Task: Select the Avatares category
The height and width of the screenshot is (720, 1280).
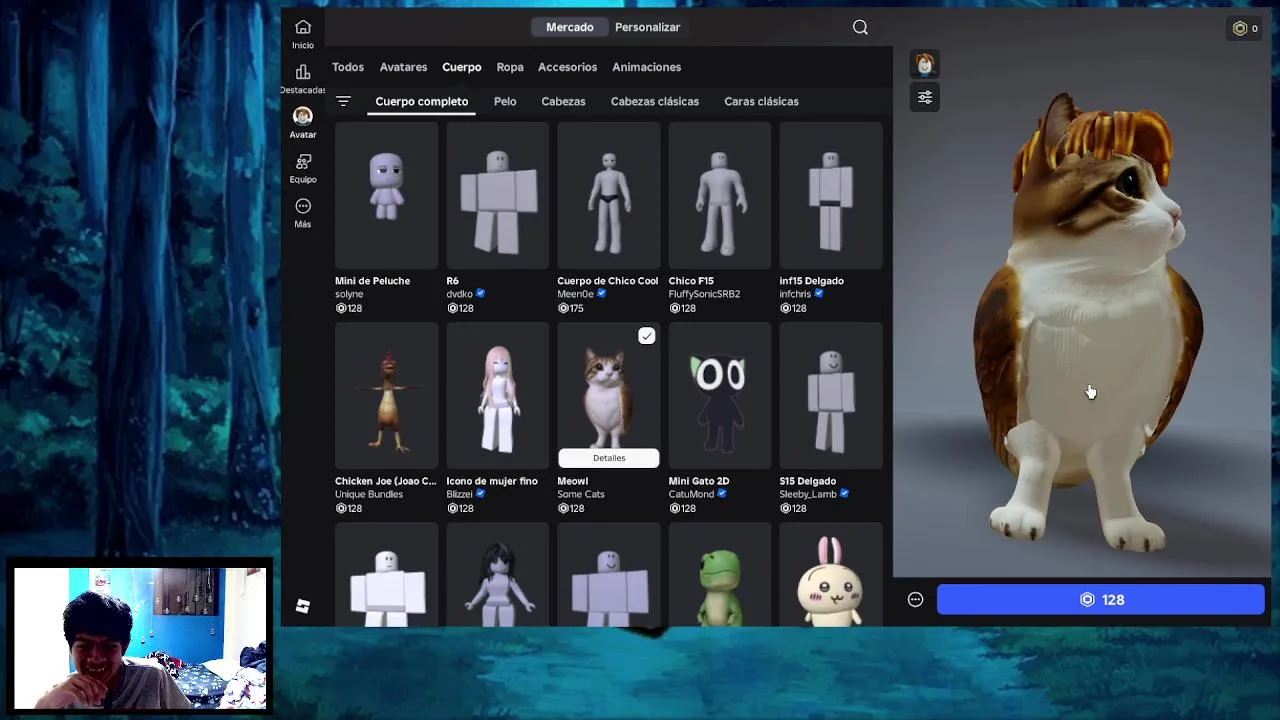Action: click(403, 67)
